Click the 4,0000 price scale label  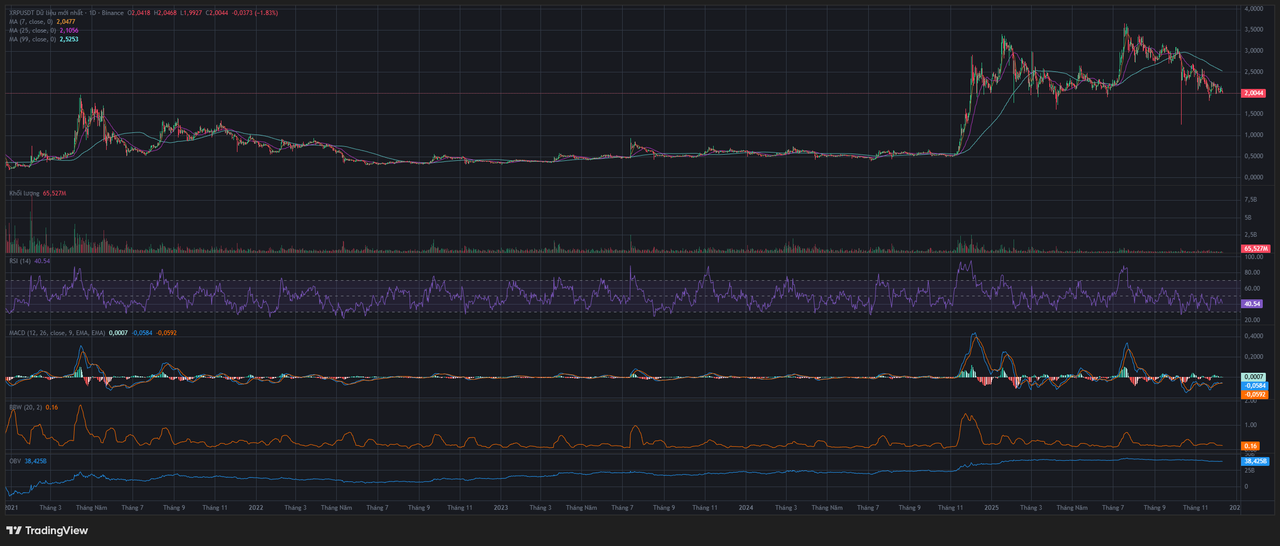[x=1253, y=8]
